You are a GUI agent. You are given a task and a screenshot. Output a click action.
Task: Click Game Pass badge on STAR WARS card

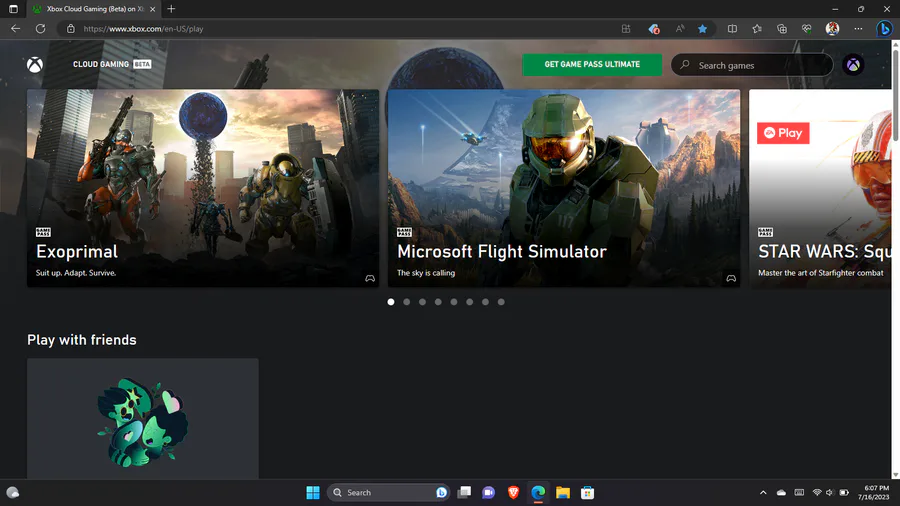(x=765, y=232)
